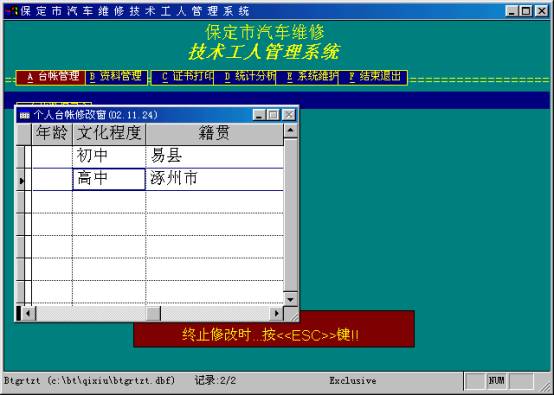Select the 文化程度 column header
554x395 pixels.
tap(109, 134)
